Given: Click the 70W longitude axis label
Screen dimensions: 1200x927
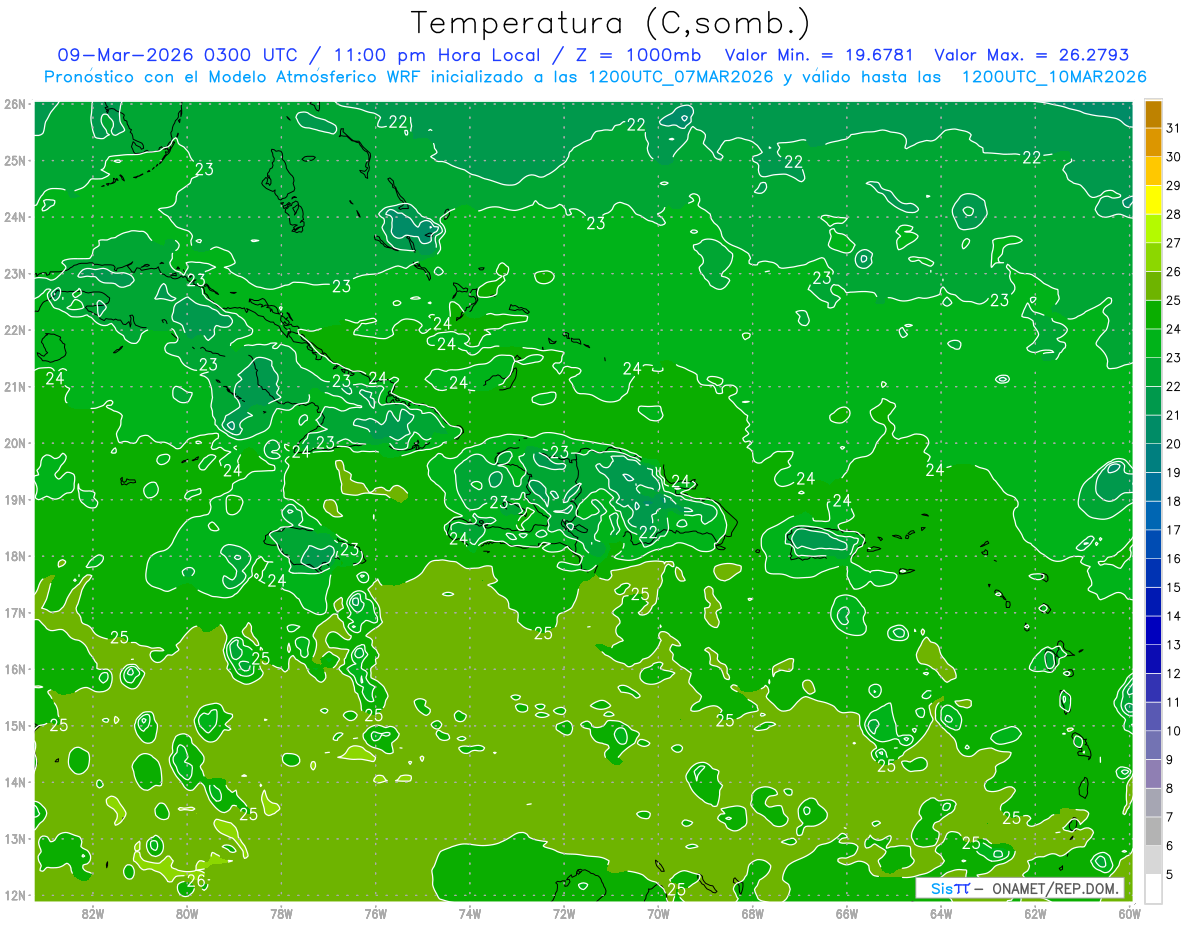Looking at the screenshot, I should coord(658,913).
